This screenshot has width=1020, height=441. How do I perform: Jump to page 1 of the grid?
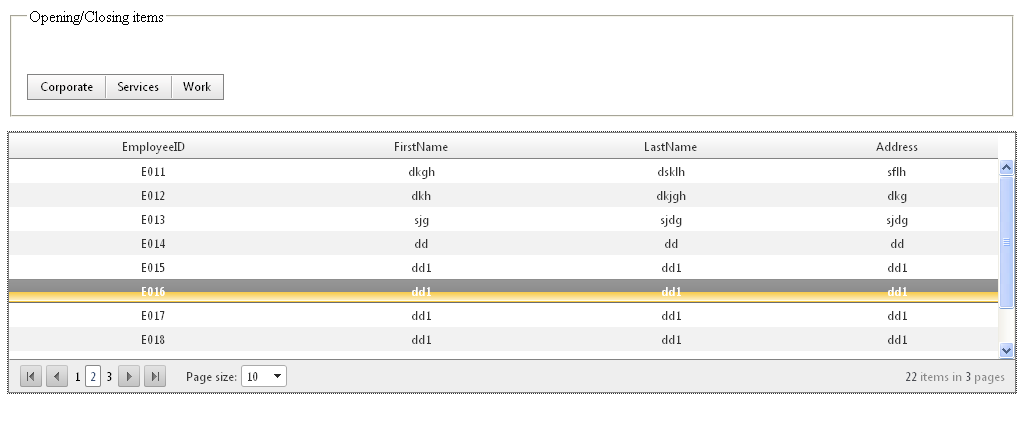[78, 377]
